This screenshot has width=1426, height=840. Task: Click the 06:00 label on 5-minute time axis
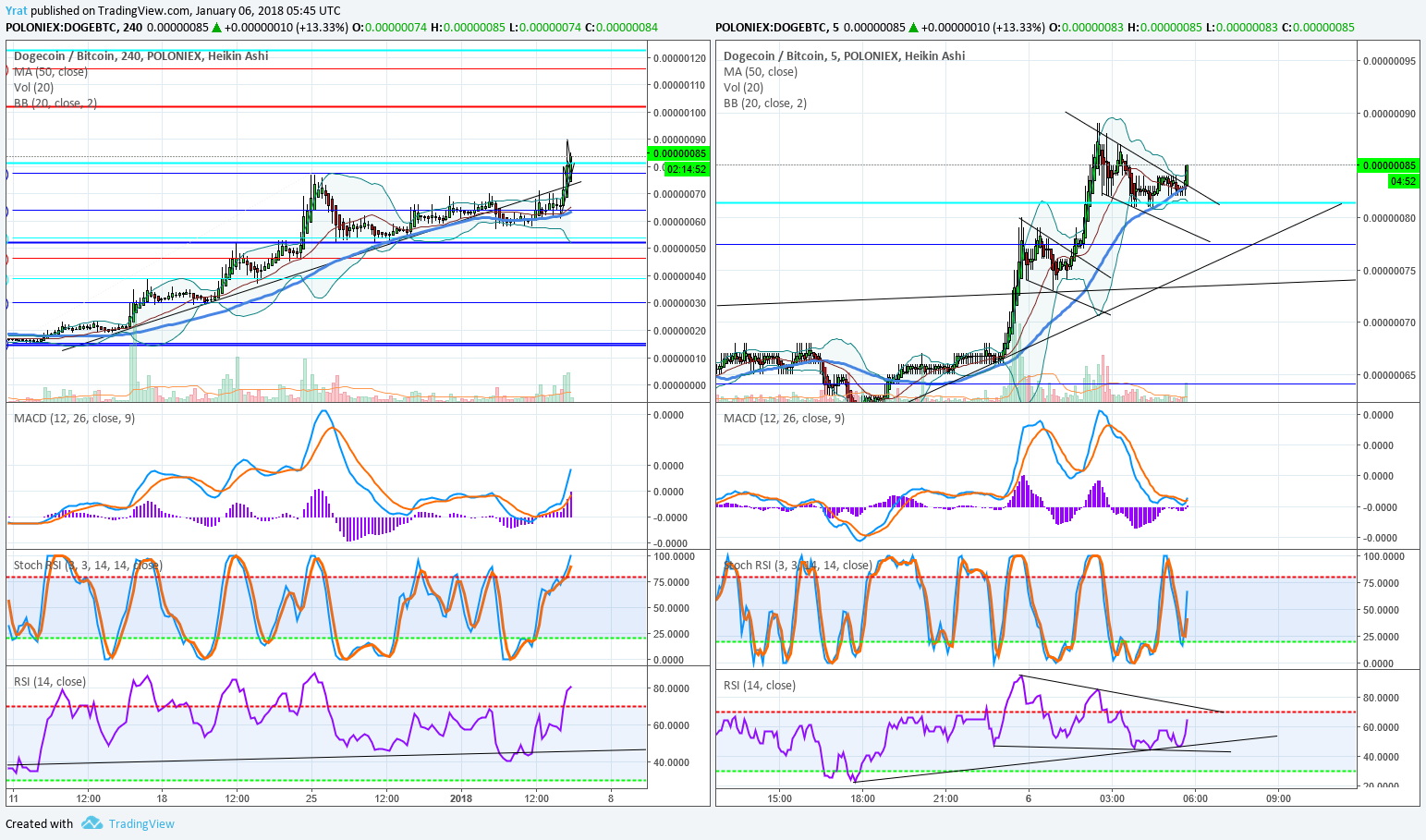[1195, 798]
